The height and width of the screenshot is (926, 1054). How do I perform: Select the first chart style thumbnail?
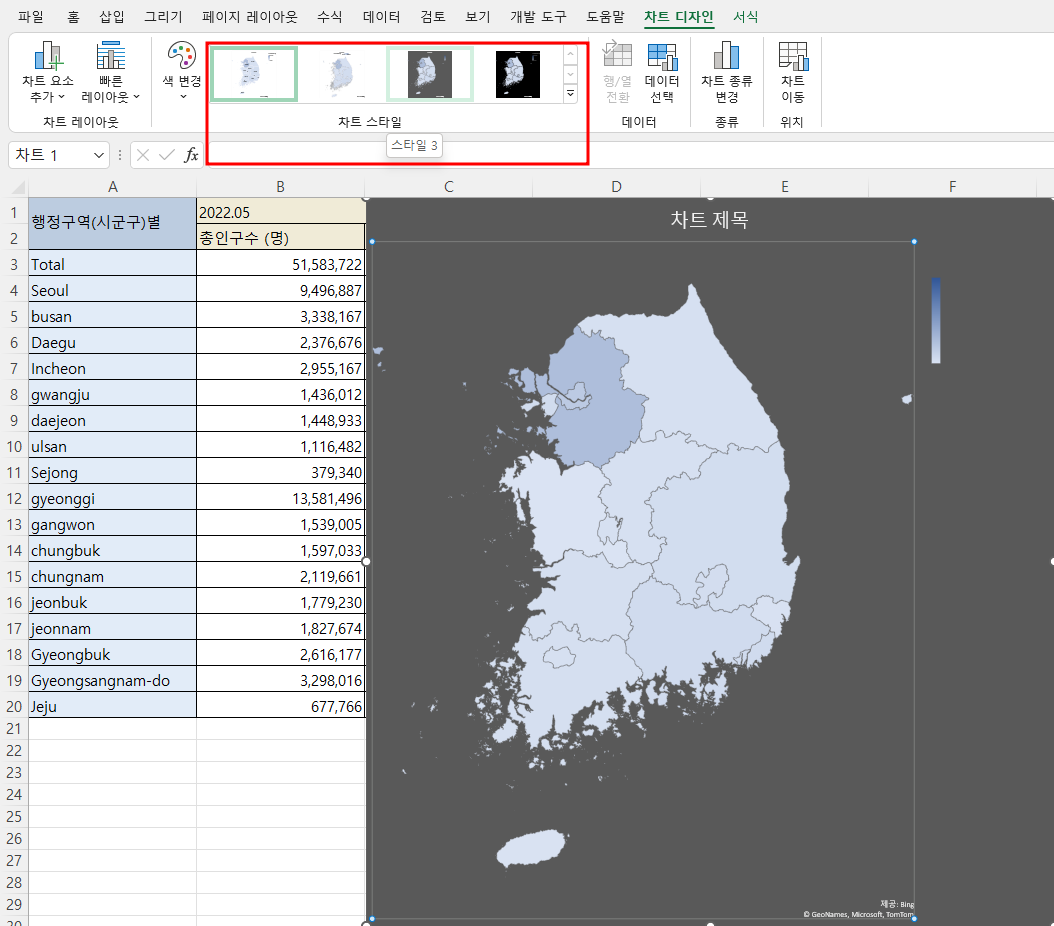click(x=254, y=74)
